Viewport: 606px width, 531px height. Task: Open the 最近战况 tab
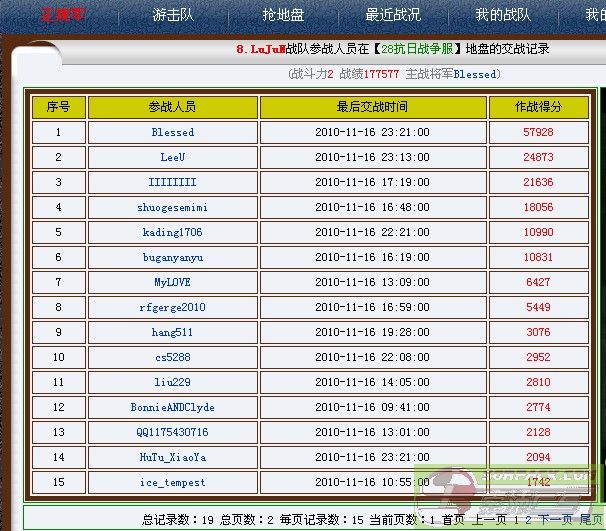pos(393,15)
